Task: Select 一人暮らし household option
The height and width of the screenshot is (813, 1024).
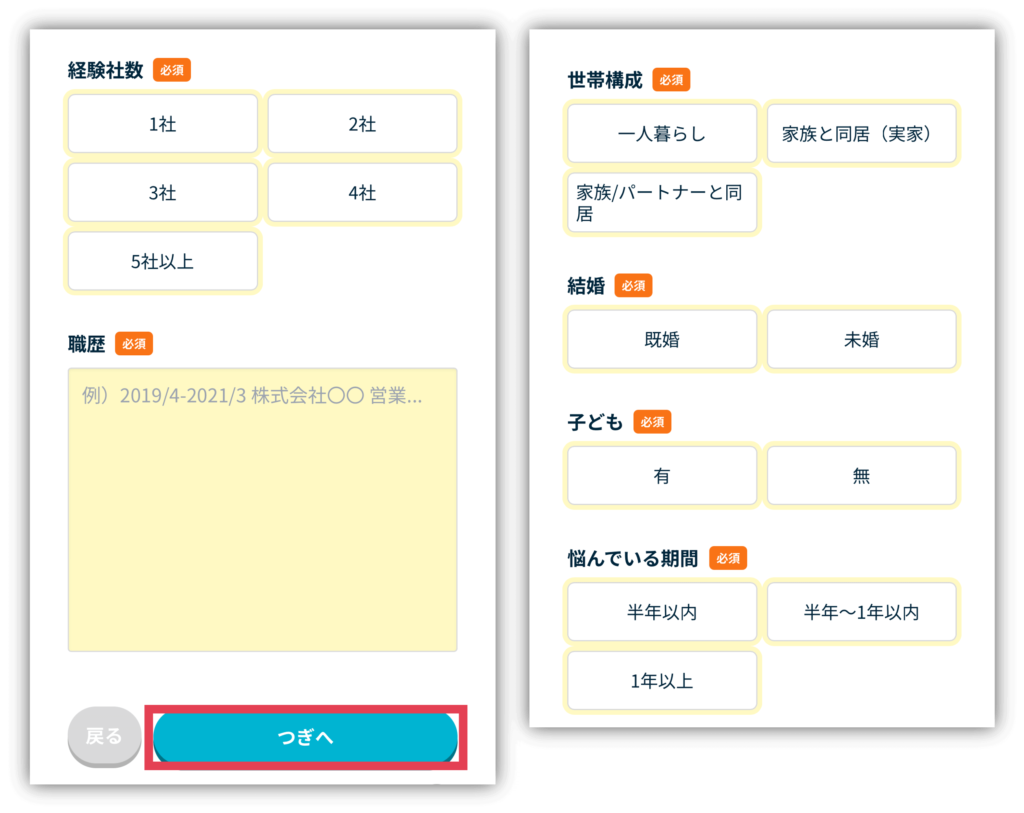Action: tap(662, 134)
